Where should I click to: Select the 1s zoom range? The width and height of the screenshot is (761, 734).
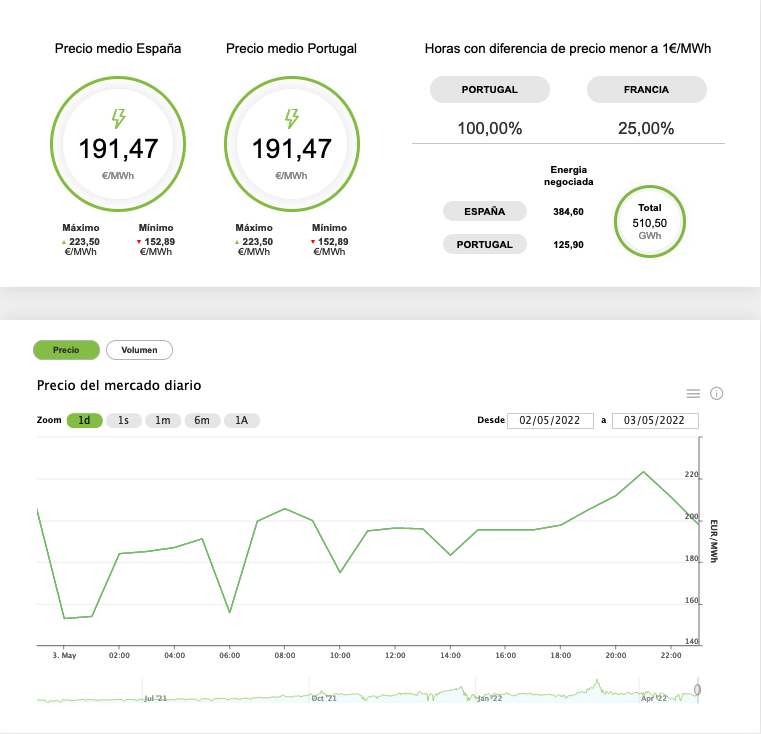point(124,420)
